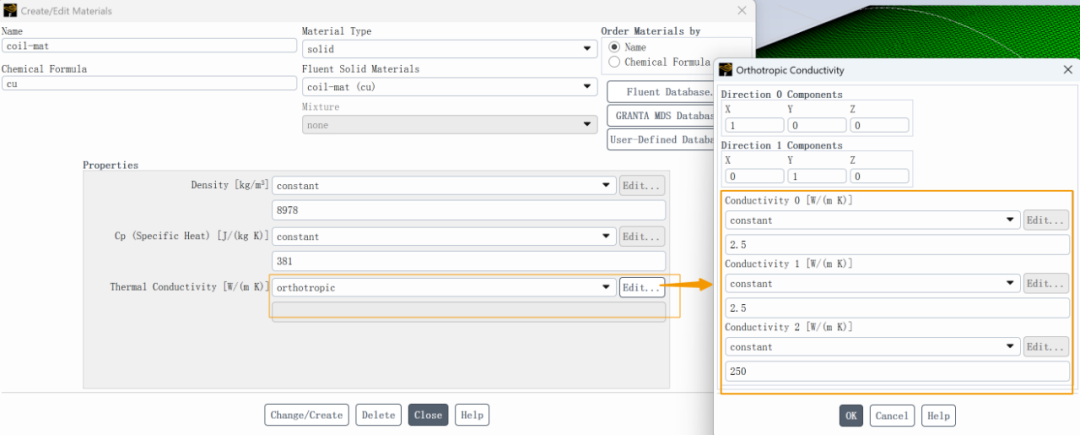Click Help in the Create/Edit Materials window
This screenshot has height=435, width=1080.
click(472, 415)
